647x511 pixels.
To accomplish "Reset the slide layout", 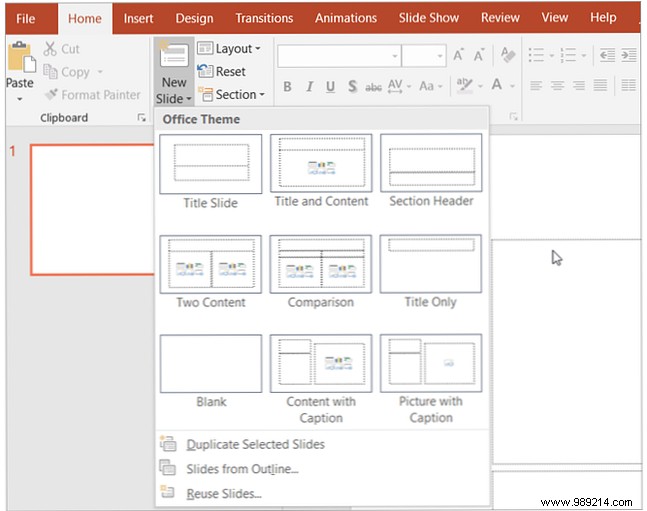I will tap(222, 71).
